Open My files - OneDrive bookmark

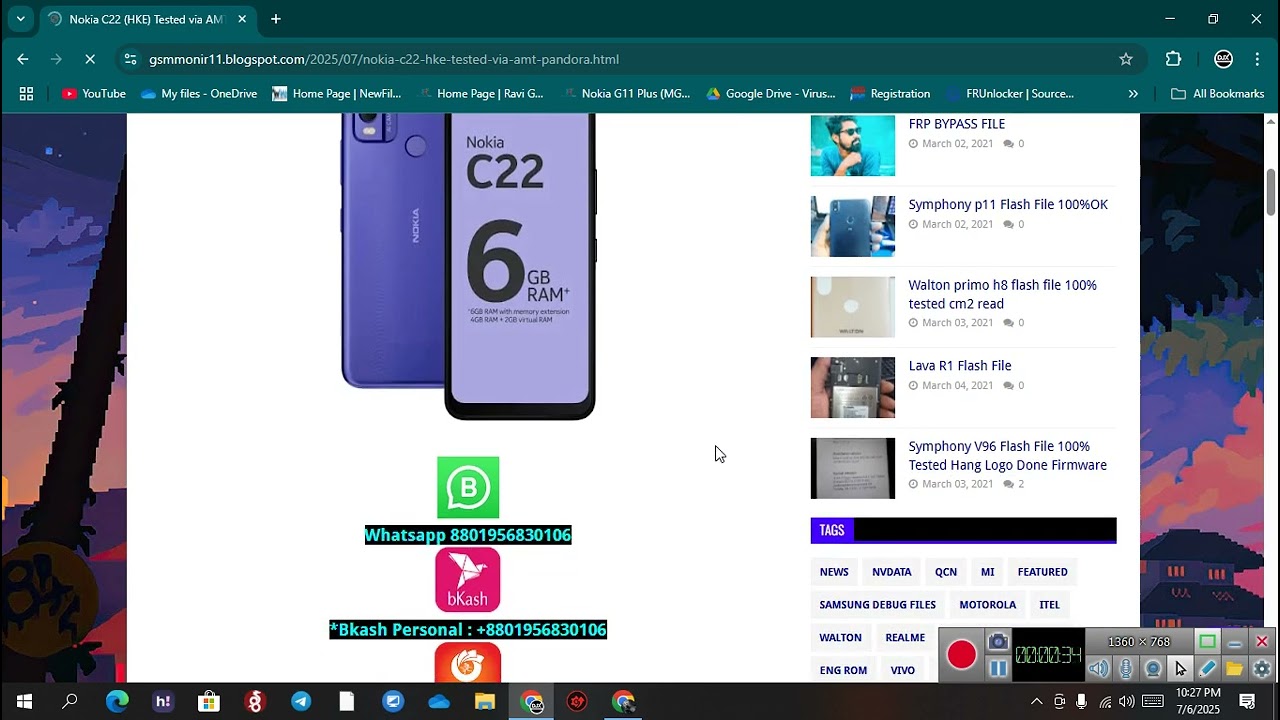pos(199,93)
